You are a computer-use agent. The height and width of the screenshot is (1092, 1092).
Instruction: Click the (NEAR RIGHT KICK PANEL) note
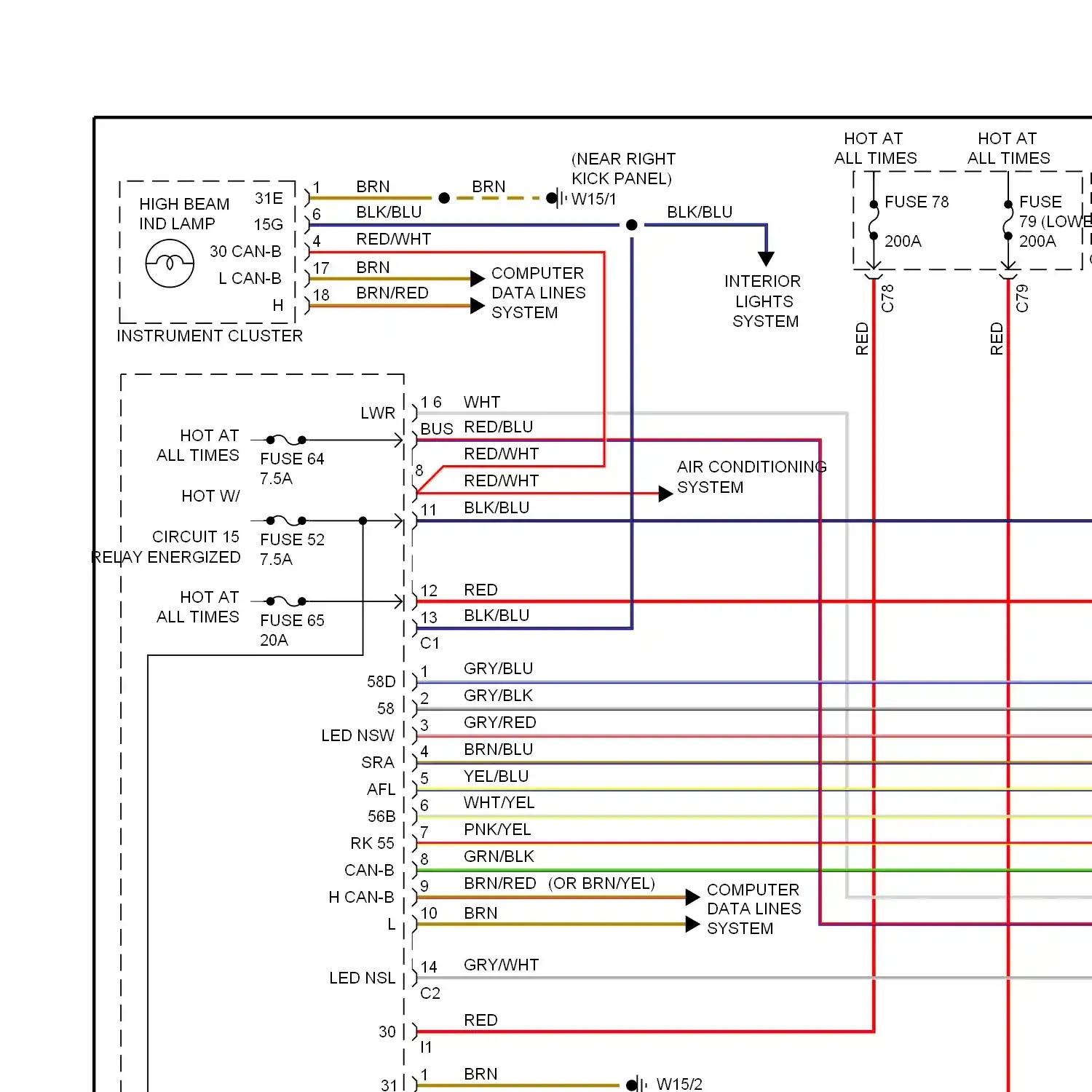623,169
